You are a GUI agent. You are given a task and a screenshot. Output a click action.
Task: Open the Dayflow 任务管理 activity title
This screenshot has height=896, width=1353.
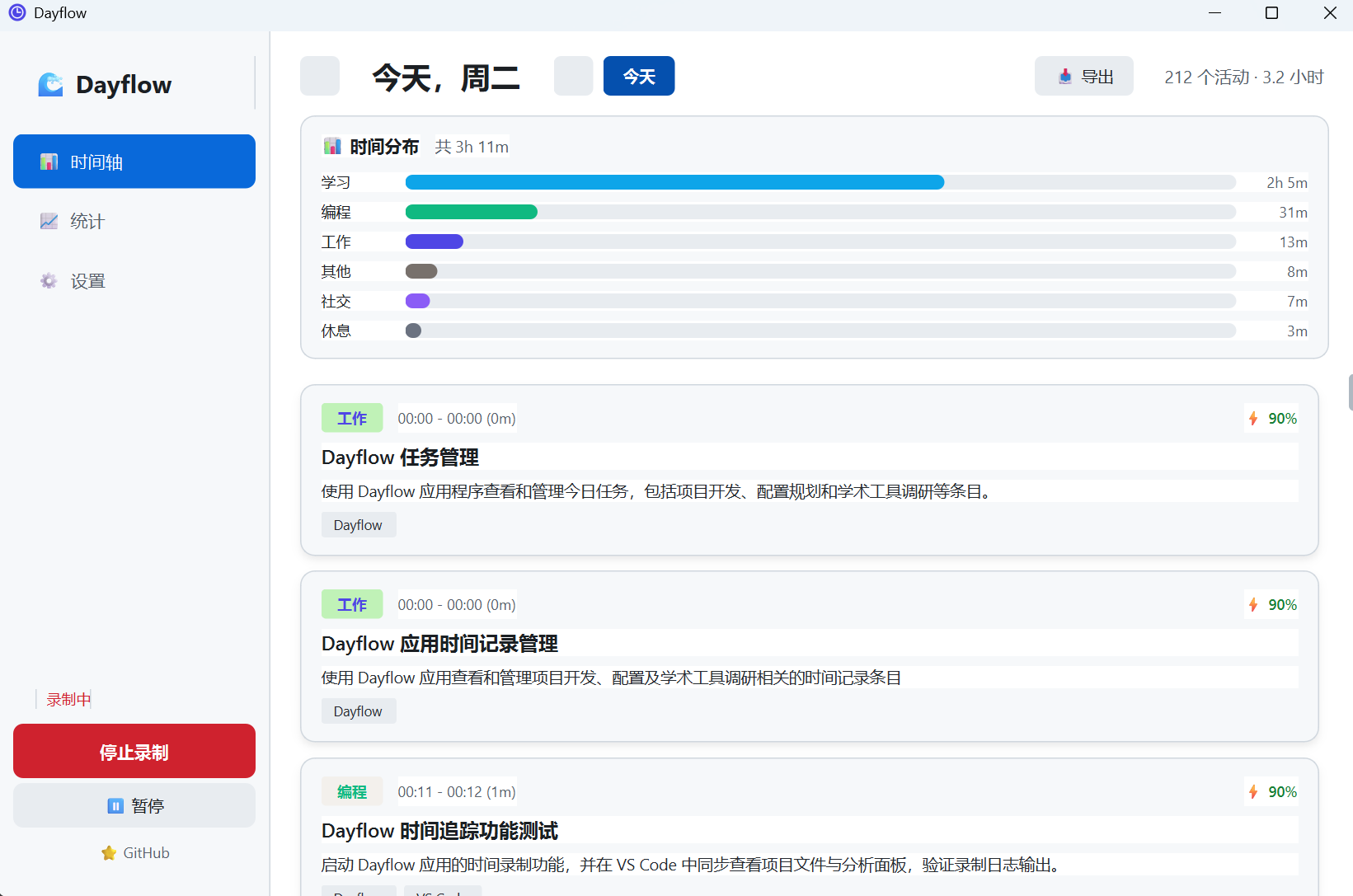click(400, 457)
